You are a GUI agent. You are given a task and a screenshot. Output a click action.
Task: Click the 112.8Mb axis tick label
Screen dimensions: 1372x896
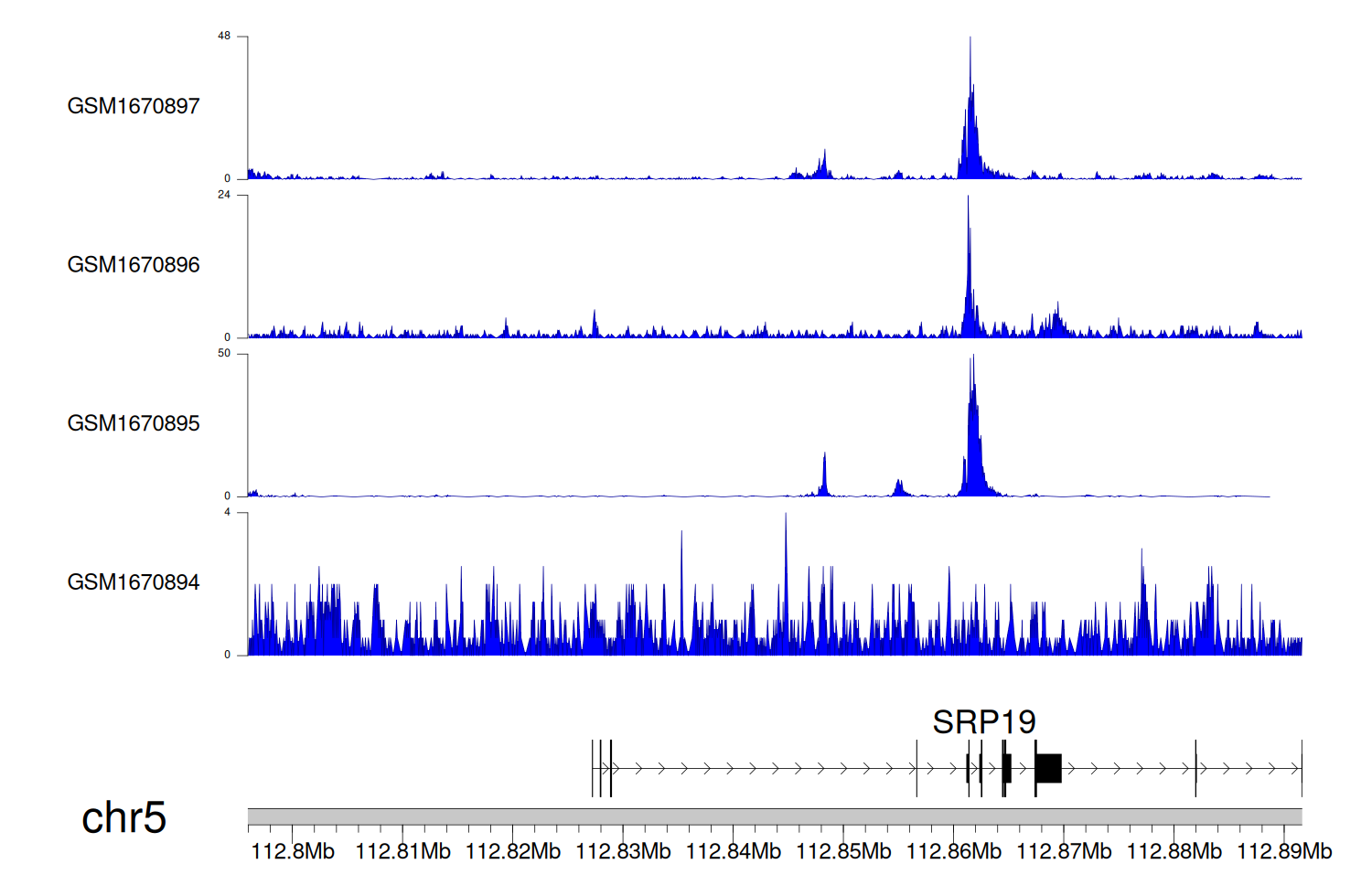(293, 852)
